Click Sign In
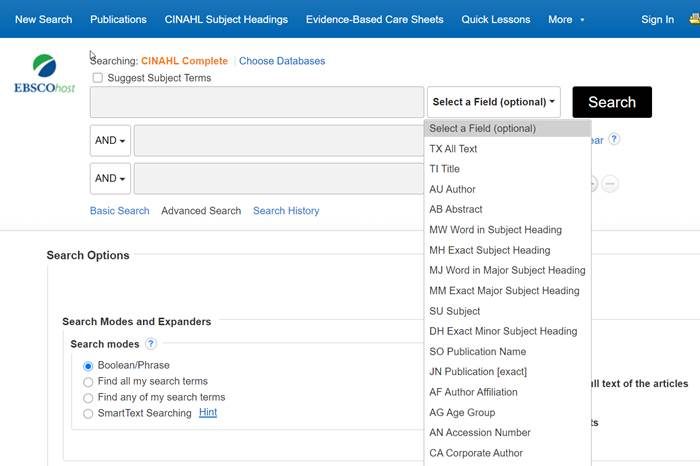The image size is (700, 466). (x=658, y=20)
